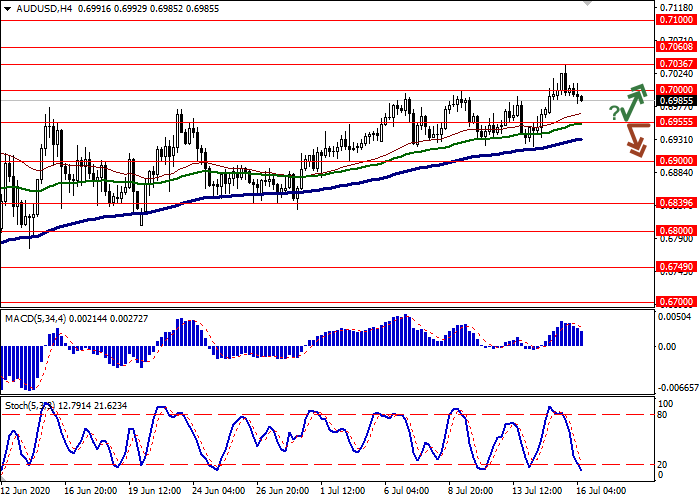
Task: Click the 1 Jul 12:00 date label
Action: coord(340,492)
